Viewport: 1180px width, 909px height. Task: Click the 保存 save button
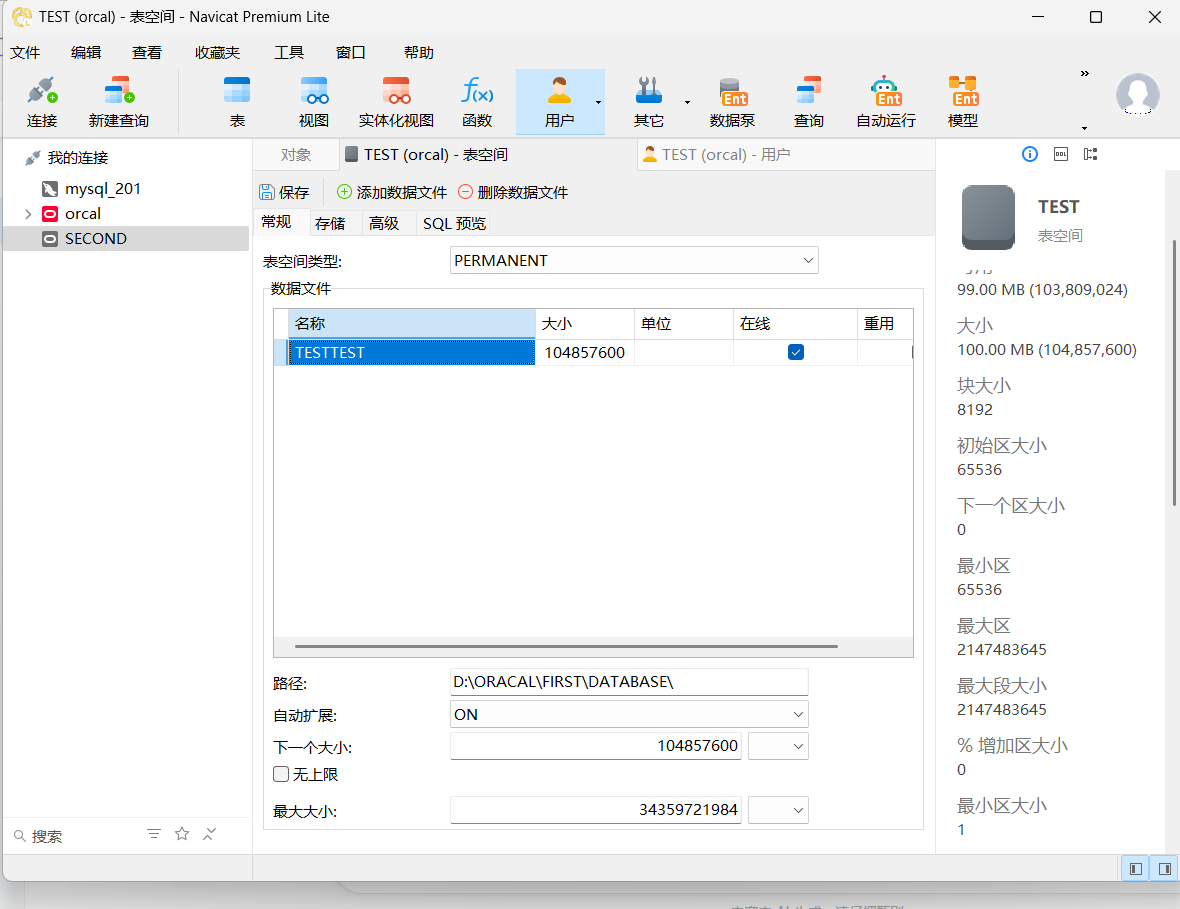[x=284, y=193]
